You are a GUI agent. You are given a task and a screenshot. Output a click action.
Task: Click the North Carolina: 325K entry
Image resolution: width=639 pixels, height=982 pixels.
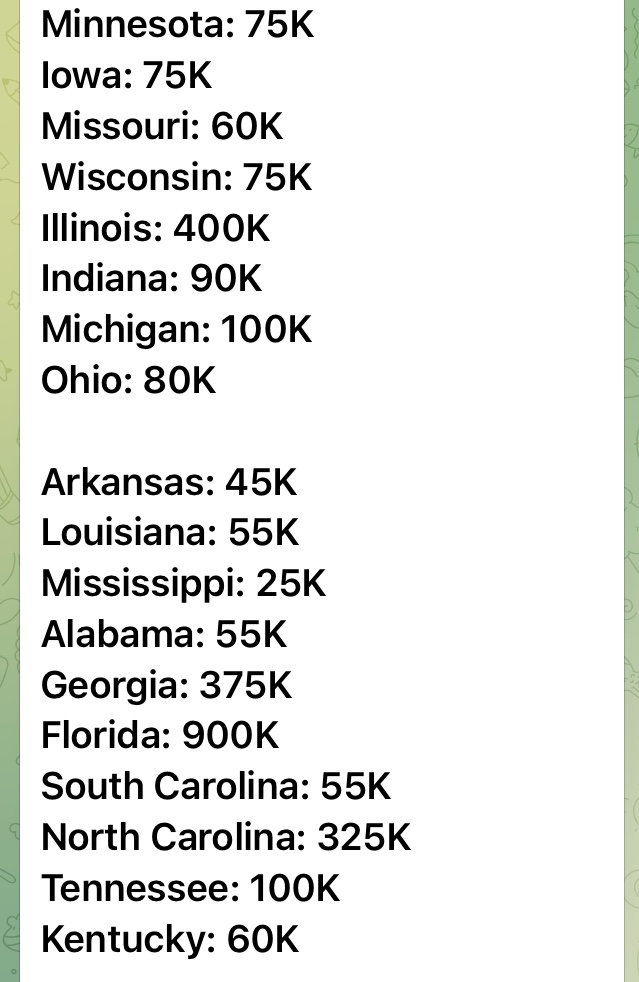(x=226, y=838)
